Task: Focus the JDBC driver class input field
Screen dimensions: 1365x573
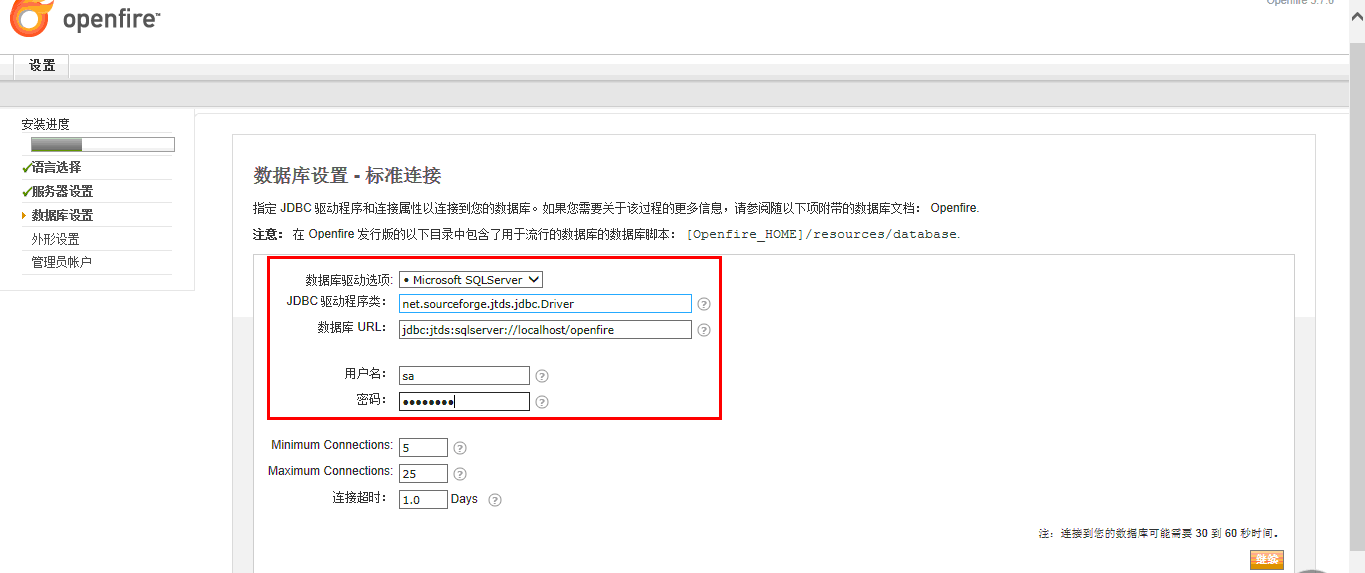Action: point(545,304)
